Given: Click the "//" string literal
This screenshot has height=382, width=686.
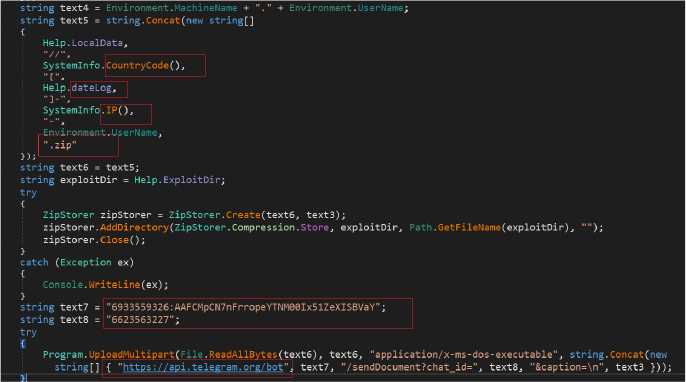Looking at the screenshot, I should 54,54.
